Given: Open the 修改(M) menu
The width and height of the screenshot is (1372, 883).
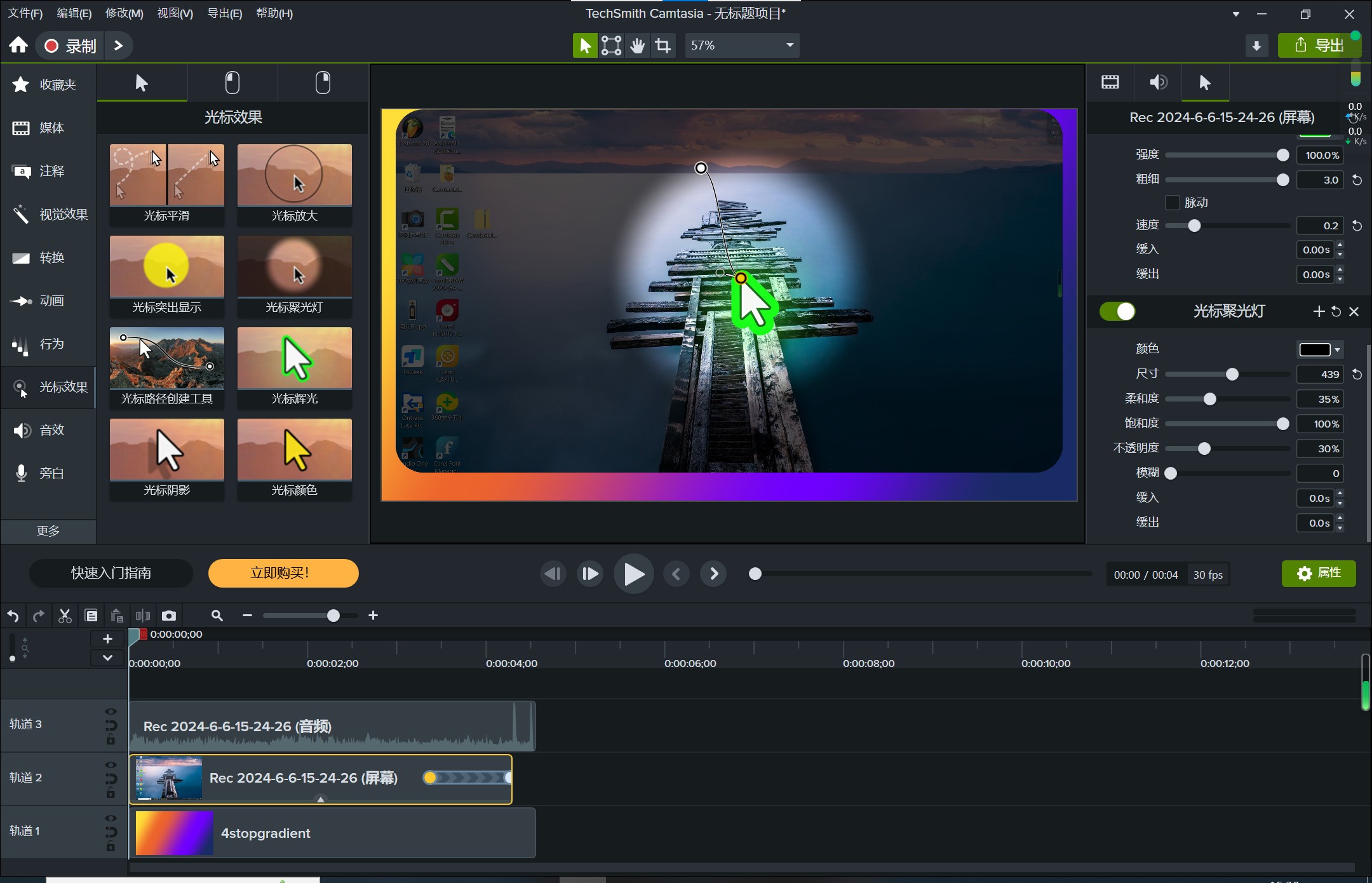Looking at the screenshot, I should [x=124, y=13].
